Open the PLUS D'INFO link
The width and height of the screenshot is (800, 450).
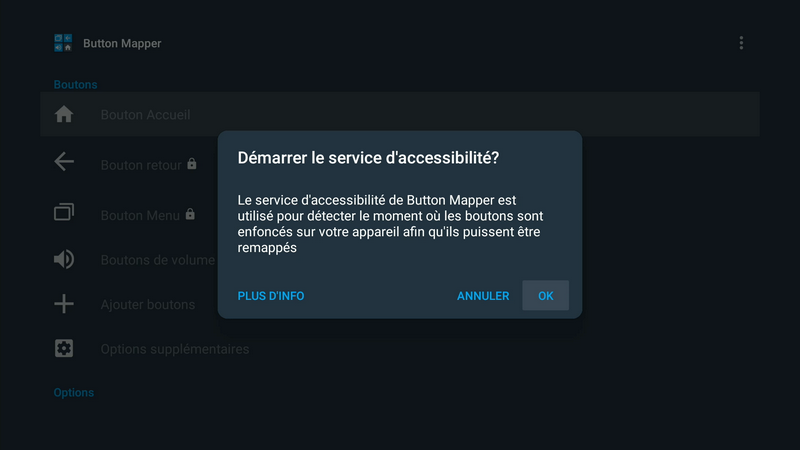click(271, 296)
